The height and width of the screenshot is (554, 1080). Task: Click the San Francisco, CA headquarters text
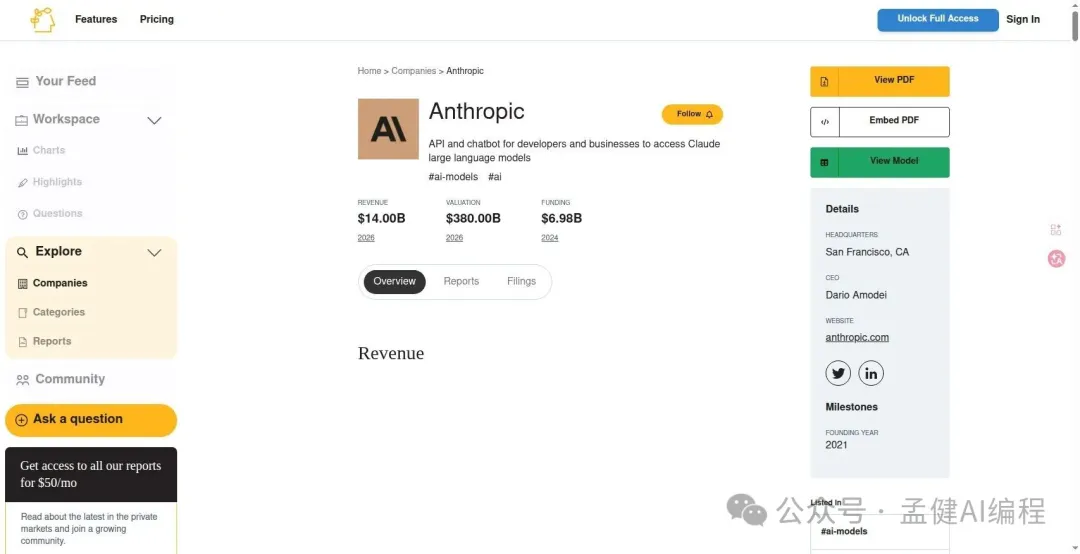[867, 252]
